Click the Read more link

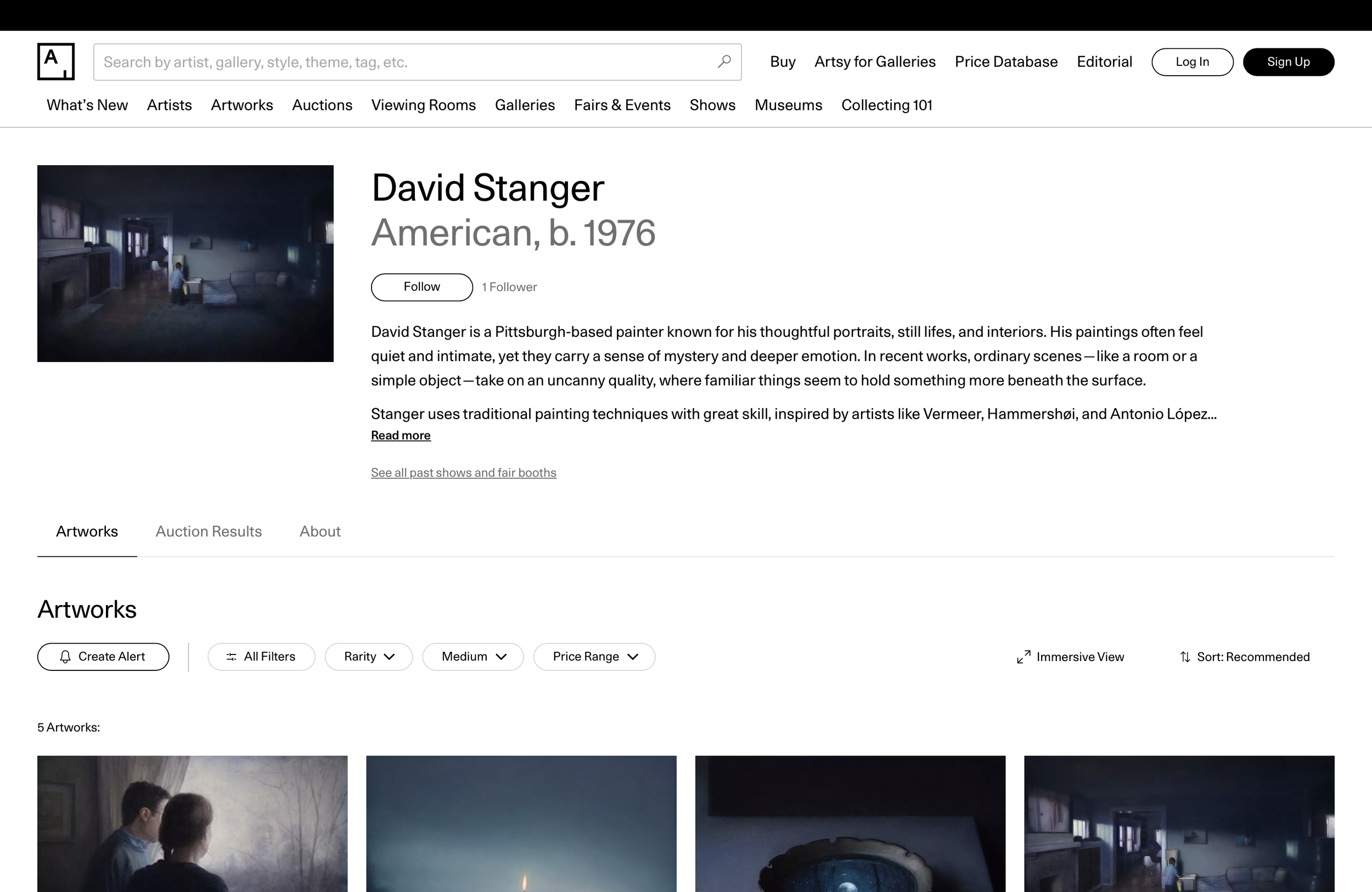point(400,435)
